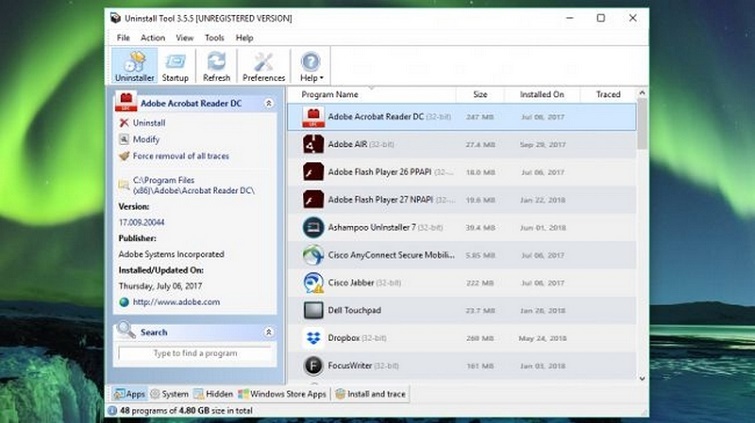Select the Adobe AIR program icon
This screenshot has width=755, height=423.
pyautogui.click(x=311, y=144)
